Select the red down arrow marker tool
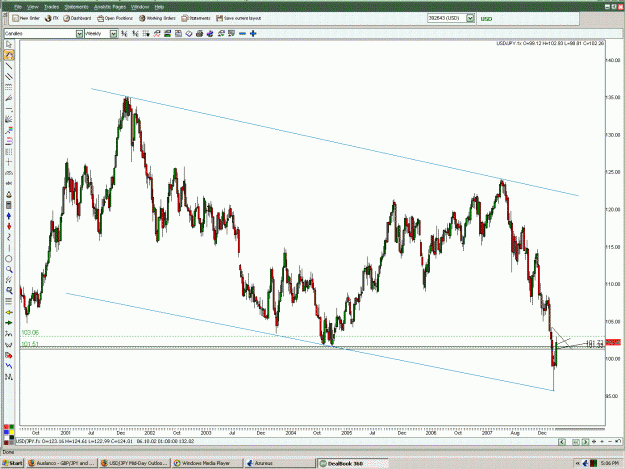Image resolution: width=625 pixels, height=469 pixels. (x=9, y=226)
